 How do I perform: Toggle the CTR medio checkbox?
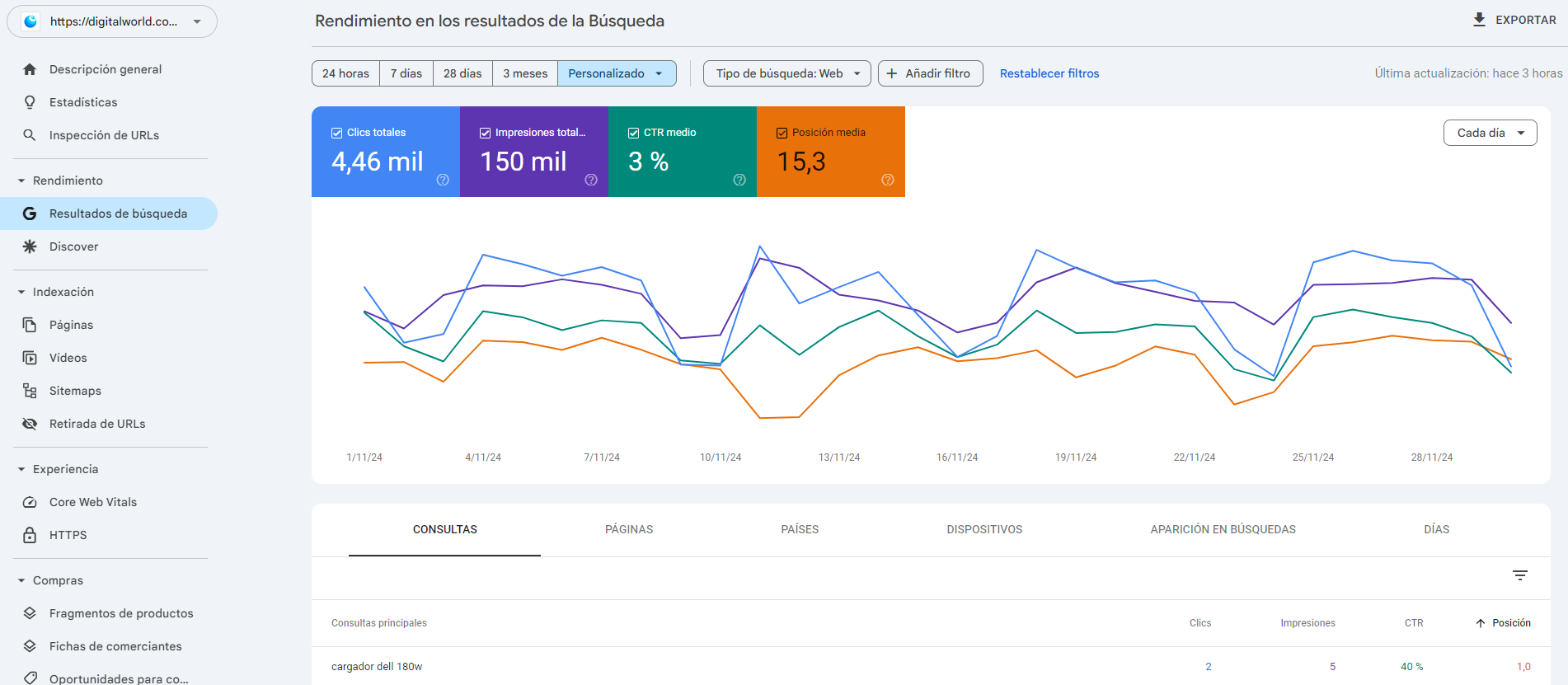tap(633, 133)
